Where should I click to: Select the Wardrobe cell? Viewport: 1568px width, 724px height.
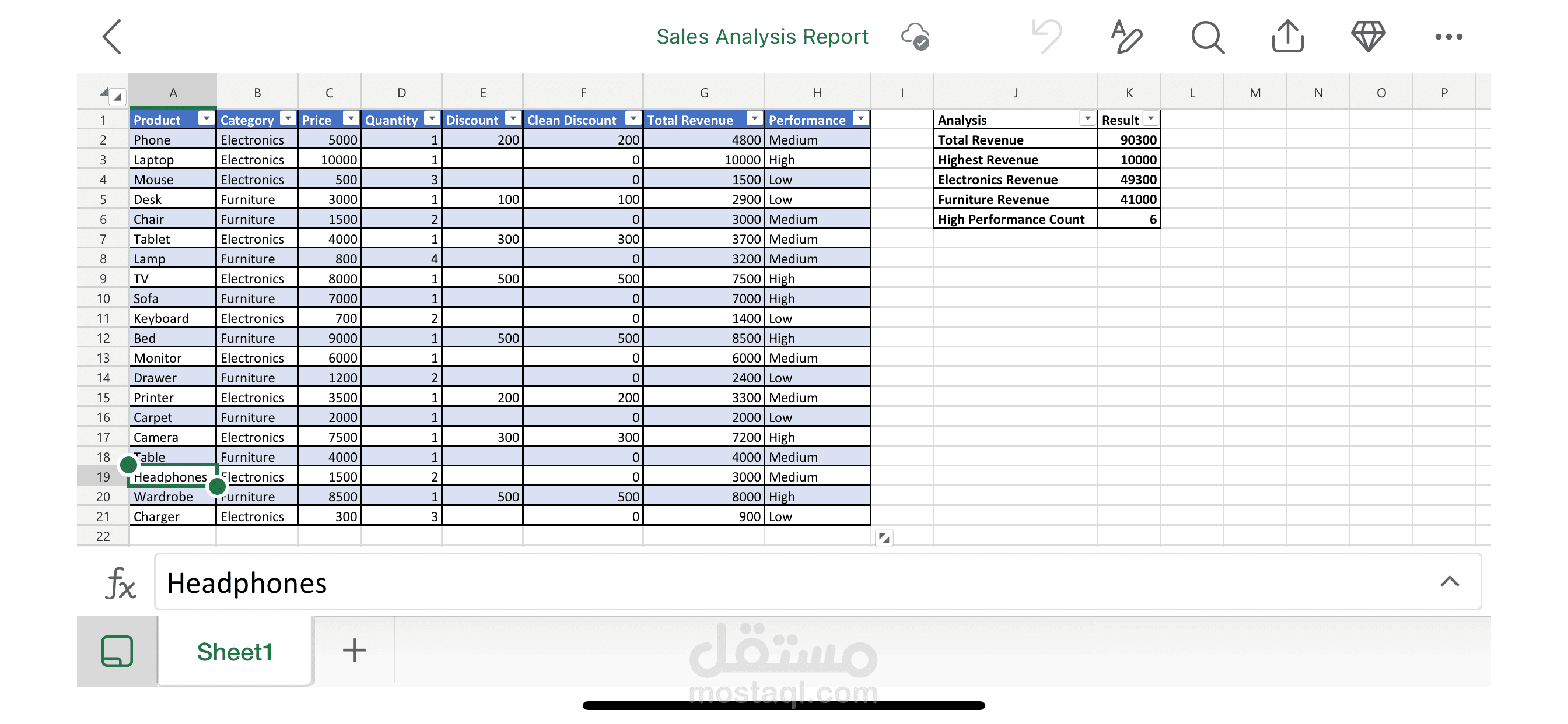[173, 497]
